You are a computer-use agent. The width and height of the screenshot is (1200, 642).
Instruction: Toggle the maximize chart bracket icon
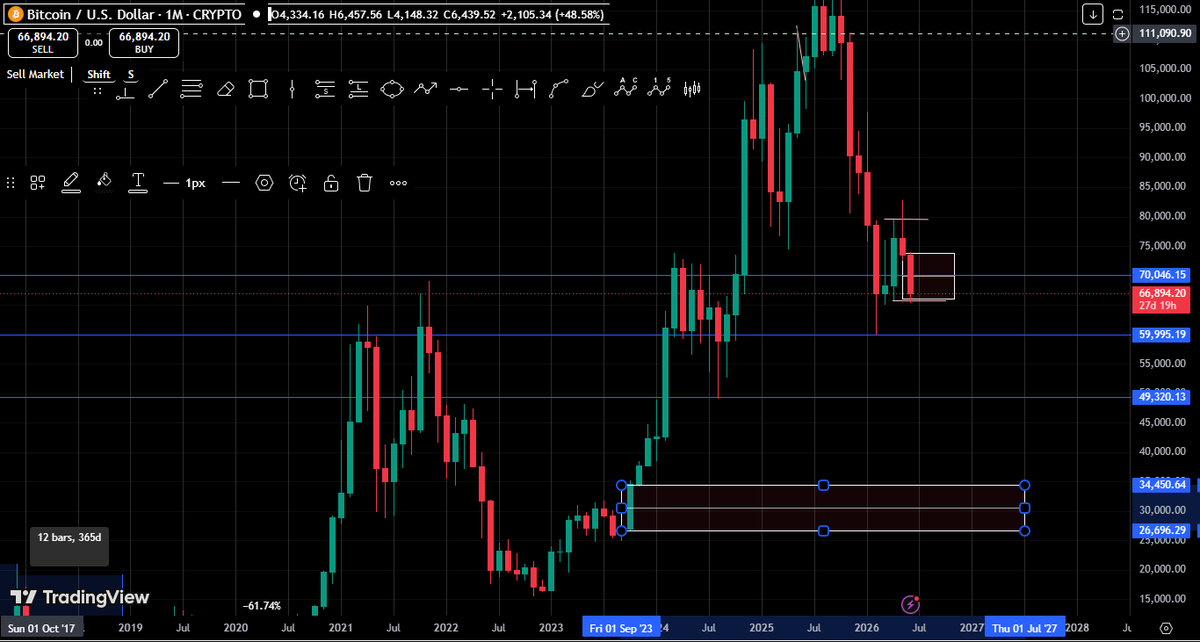(x=1118, y=14)
